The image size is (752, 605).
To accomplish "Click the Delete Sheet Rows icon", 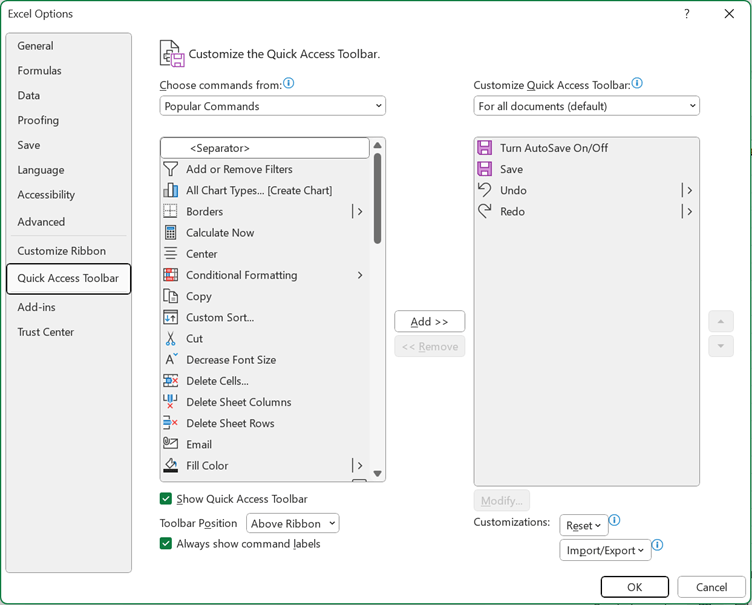I will pyautogui.click(x=170, y=423).
